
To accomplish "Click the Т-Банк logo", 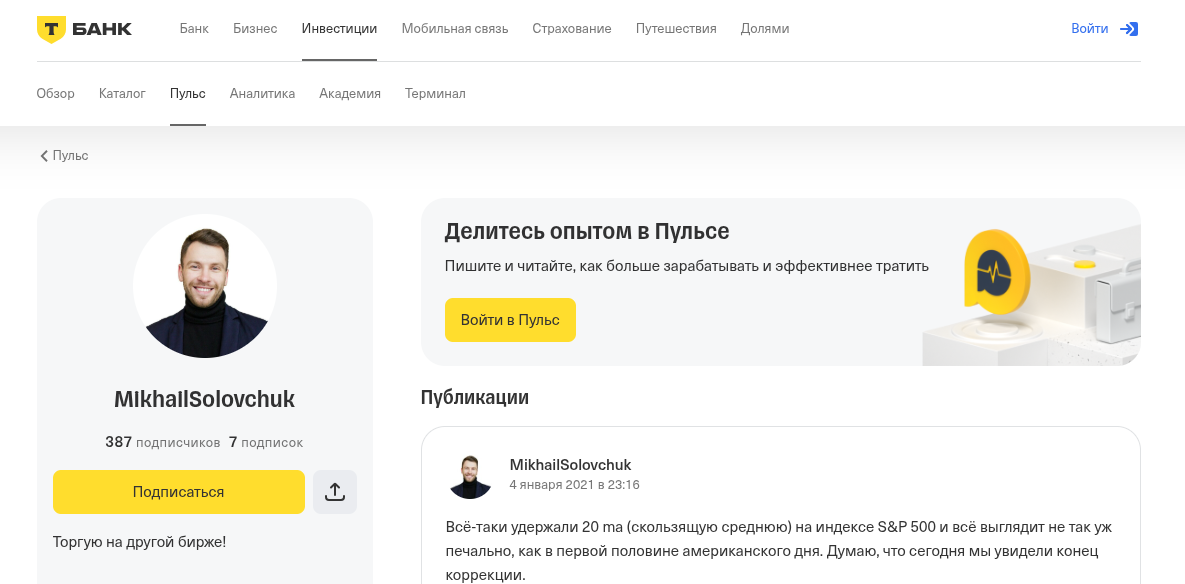I will pos(85,28).
